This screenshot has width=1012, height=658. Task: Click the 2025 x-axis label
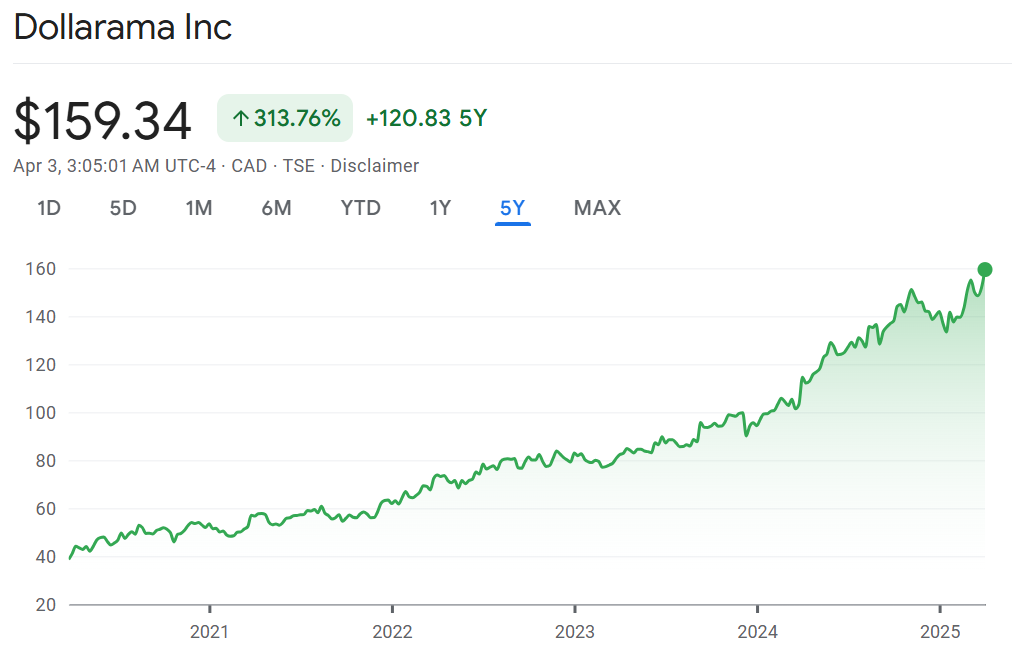click(940, 632)
